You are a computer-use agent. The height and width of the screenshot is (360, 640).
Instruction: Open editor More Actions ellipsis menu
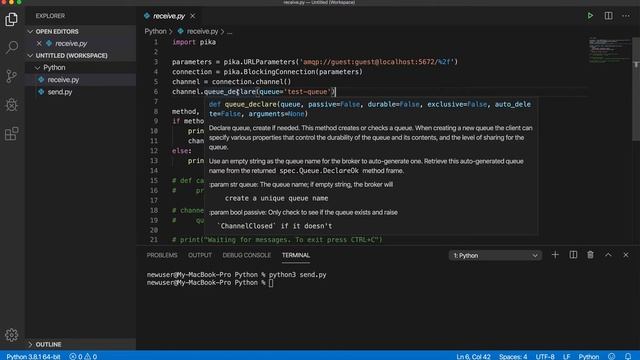(x=626, y=16)
